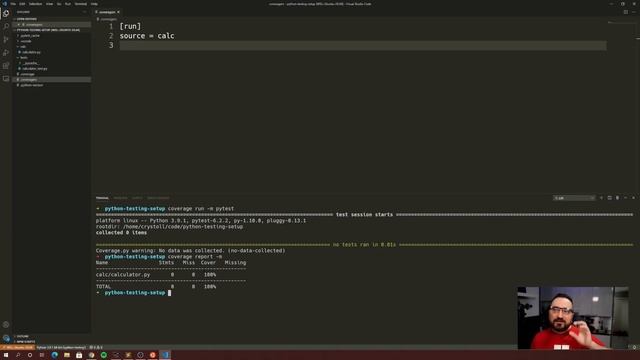Open the Go menu
The width and height of the screenshot is (640, 360).
59,4
